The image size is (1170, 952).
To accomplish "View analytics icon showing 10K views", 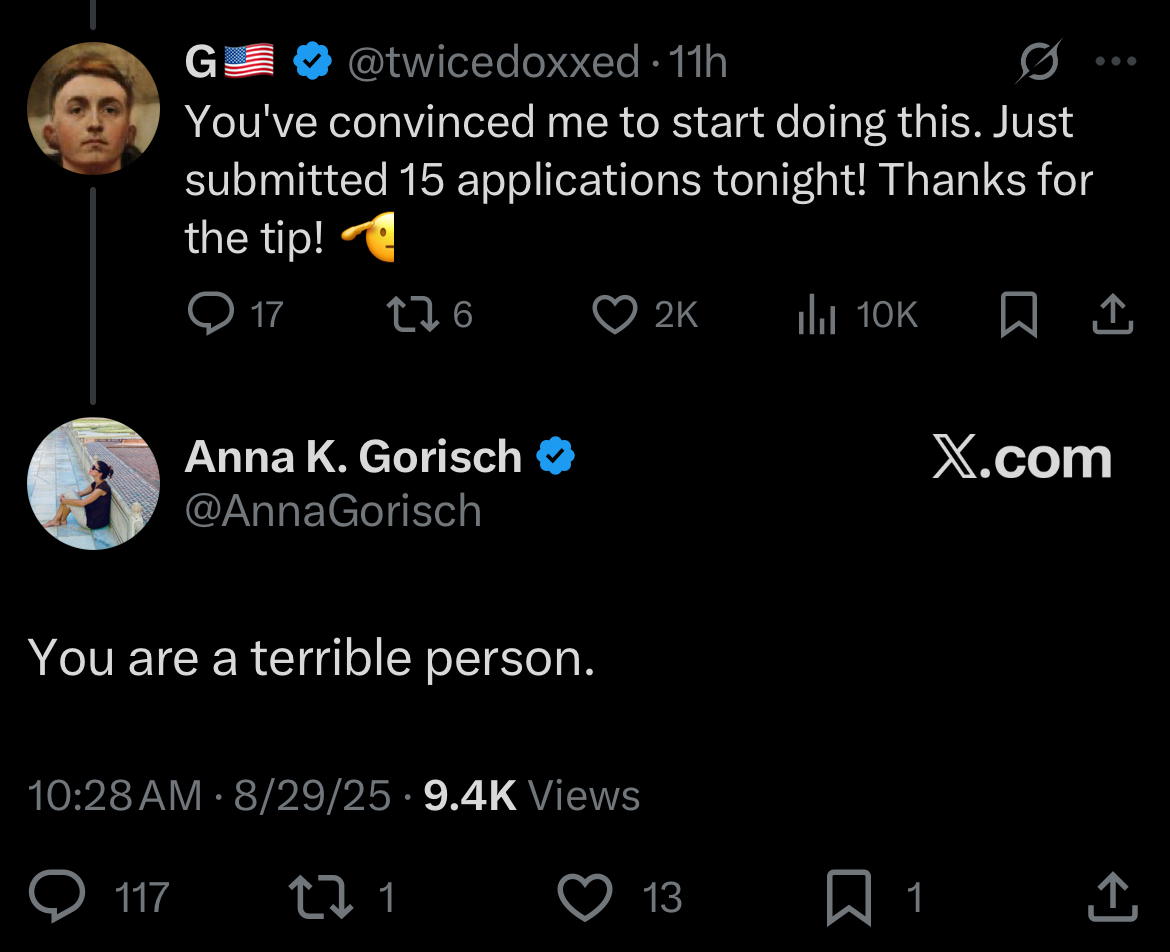I will coord(815,316).
